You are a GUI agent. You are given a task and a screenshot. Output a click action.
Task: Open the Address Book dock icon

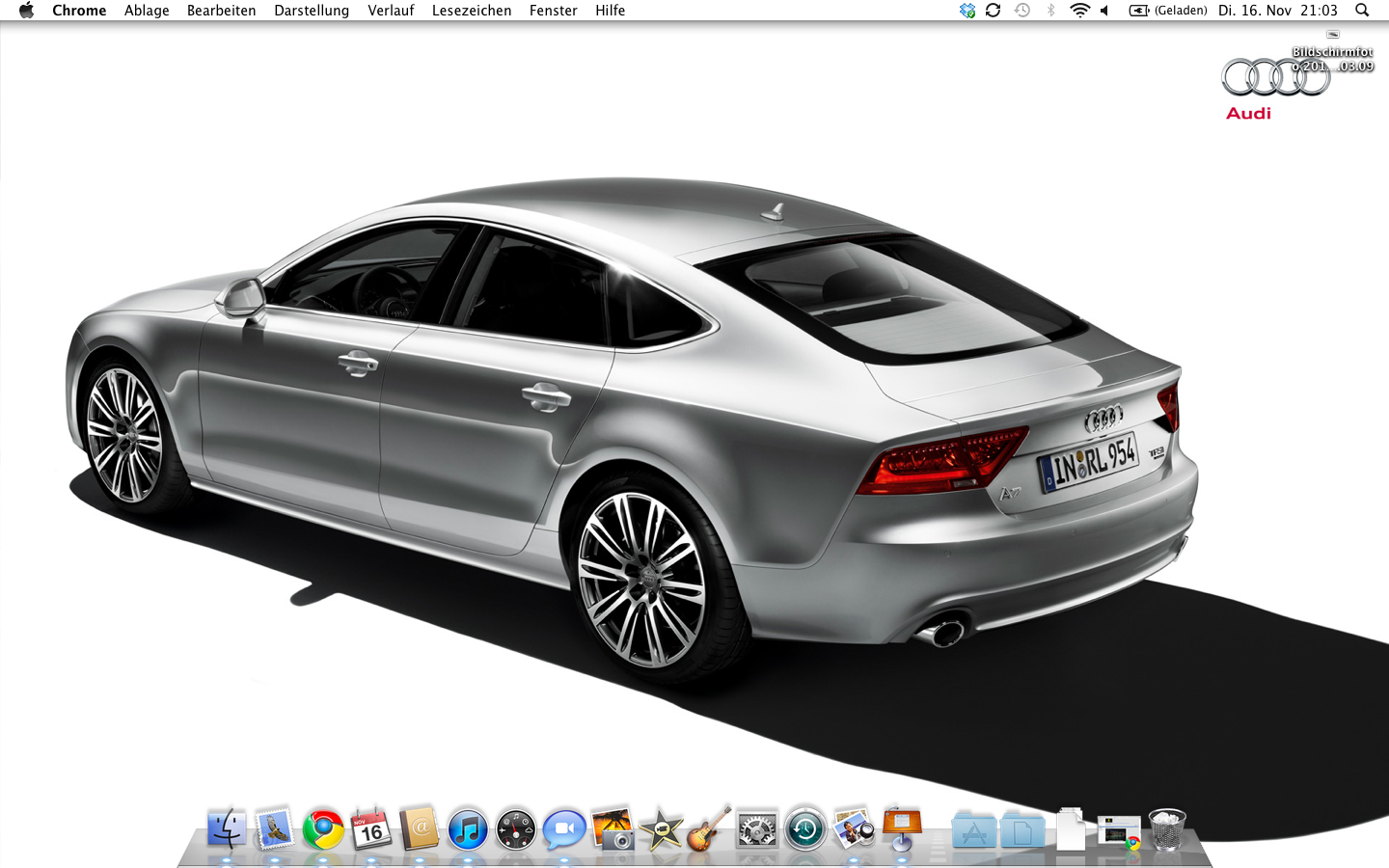pos(420,829)
